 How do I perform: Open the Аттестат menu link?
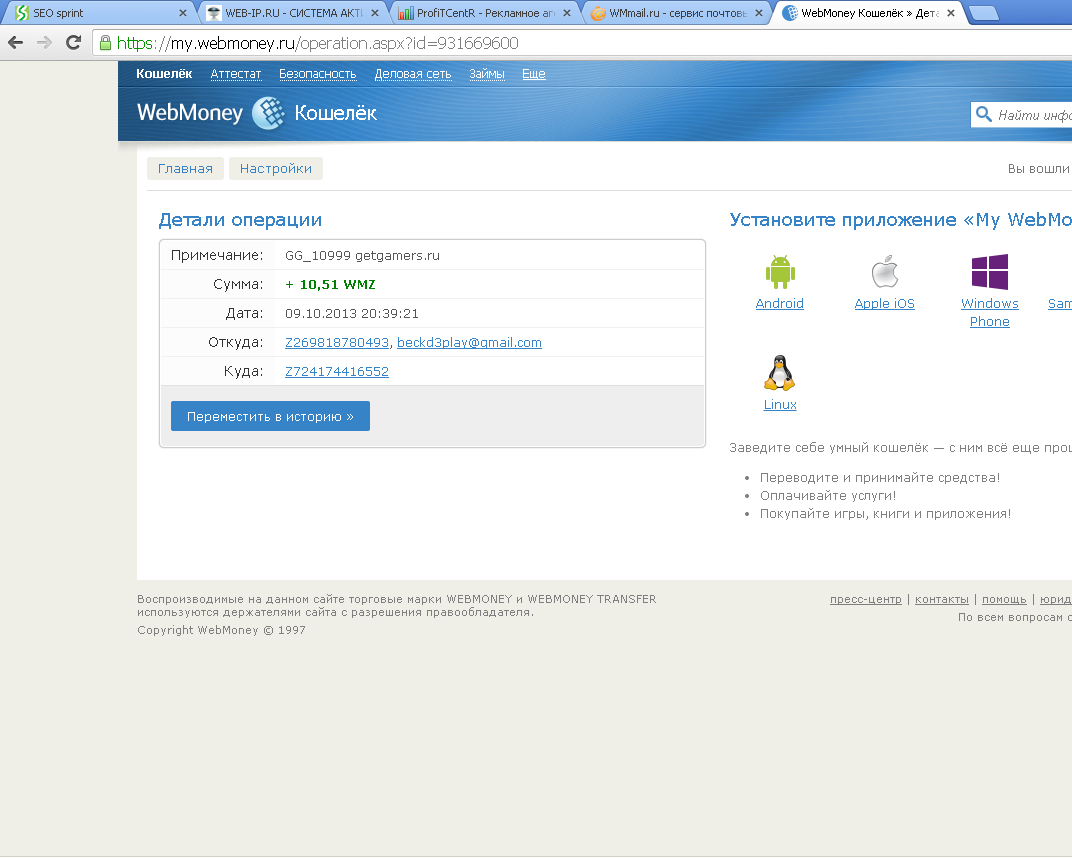236,74
